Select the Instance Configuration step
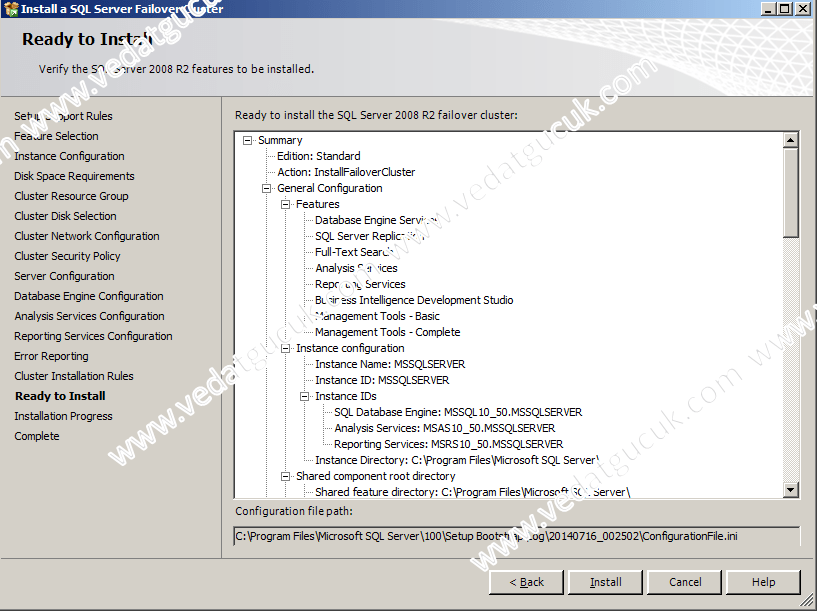817x615 pixels. [x=69, y=156]
